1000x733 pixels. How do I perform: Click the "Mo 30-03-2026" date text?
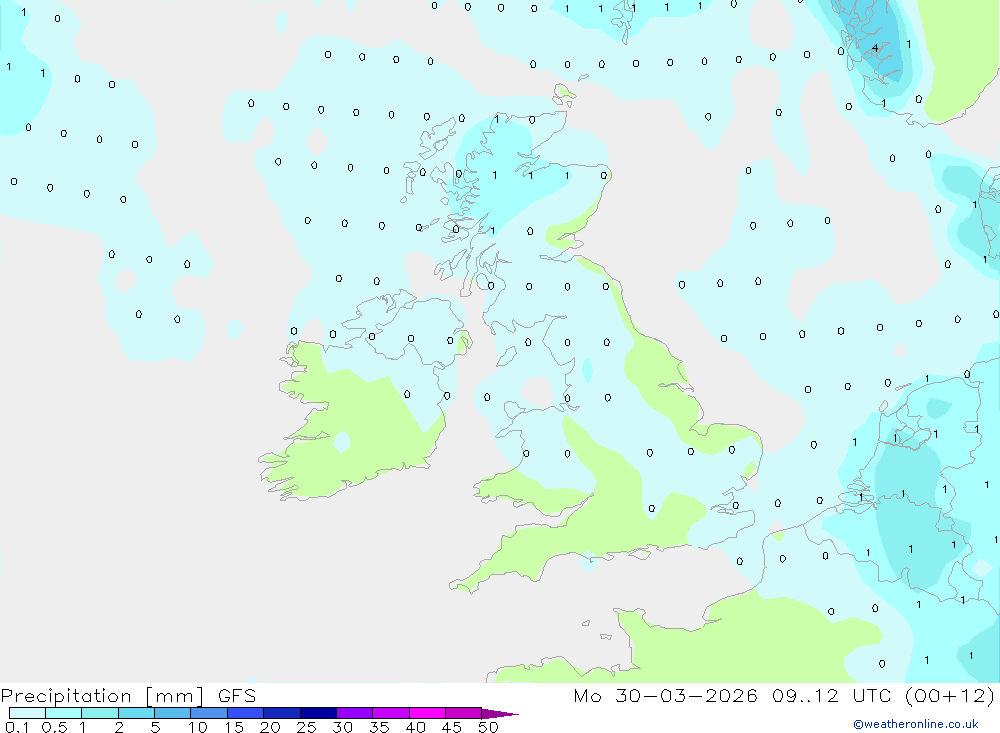pyautogui.click(x=665, y=695)
